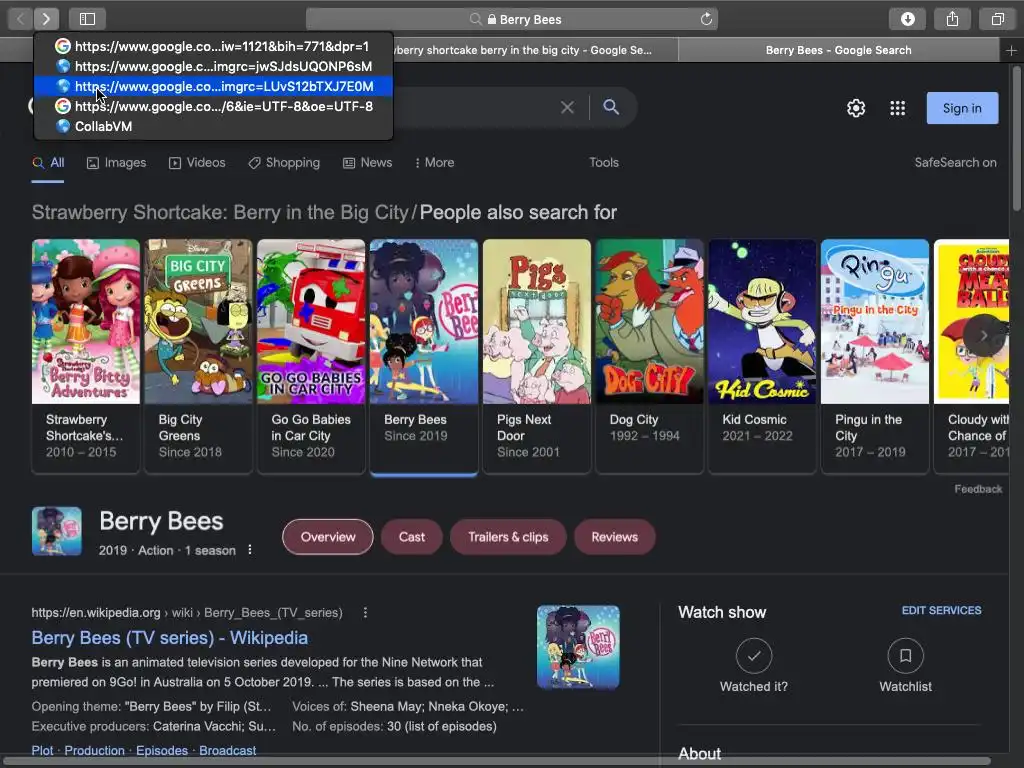Reload the page with the refresh icon

[706, 19]
